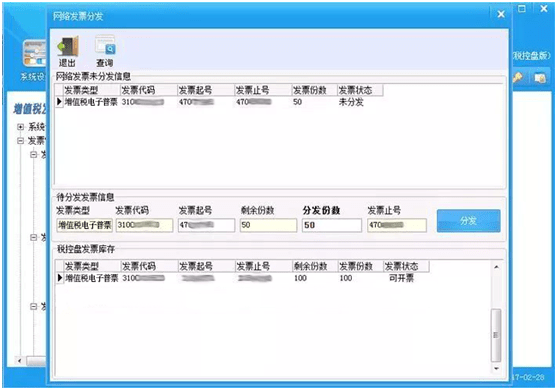
Task: Collapse first sub-node under 发票 tree
Action: pos(34,154)
